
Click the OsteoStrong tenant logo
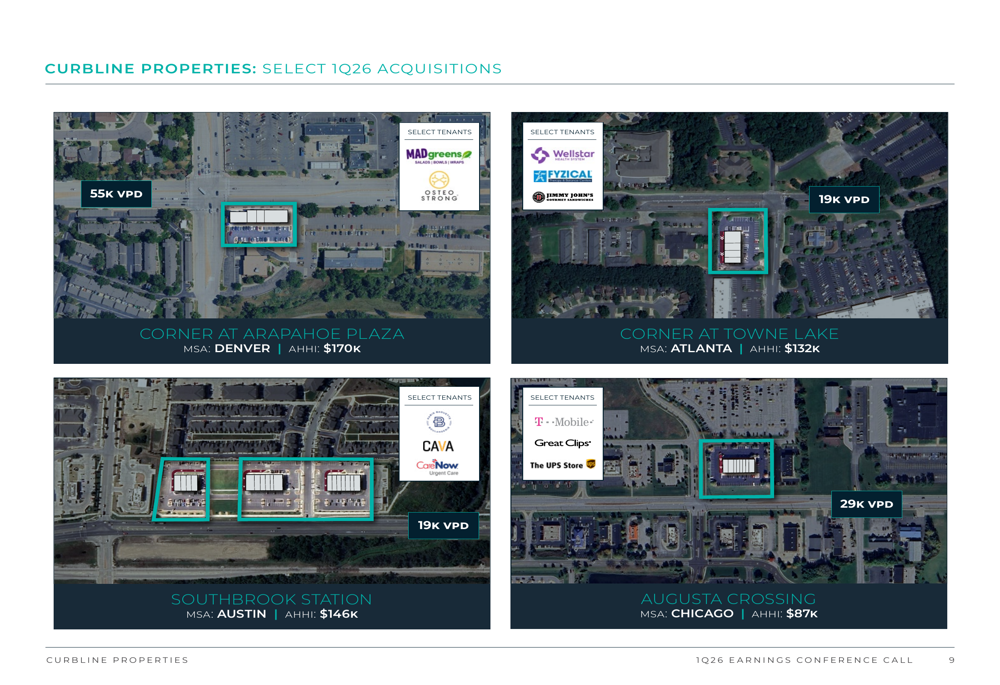tap(439, 186)
